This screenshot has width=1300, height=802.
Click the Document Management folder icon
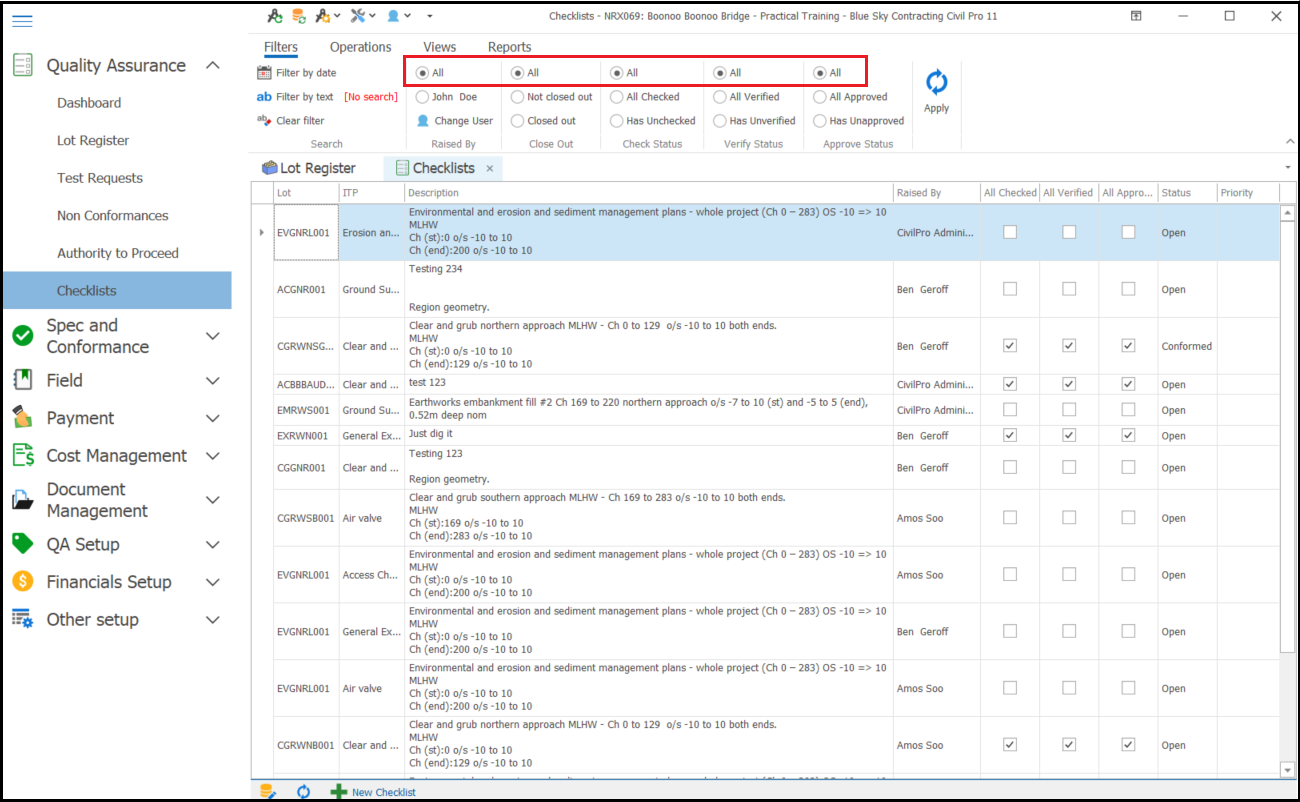pos(23,500)
